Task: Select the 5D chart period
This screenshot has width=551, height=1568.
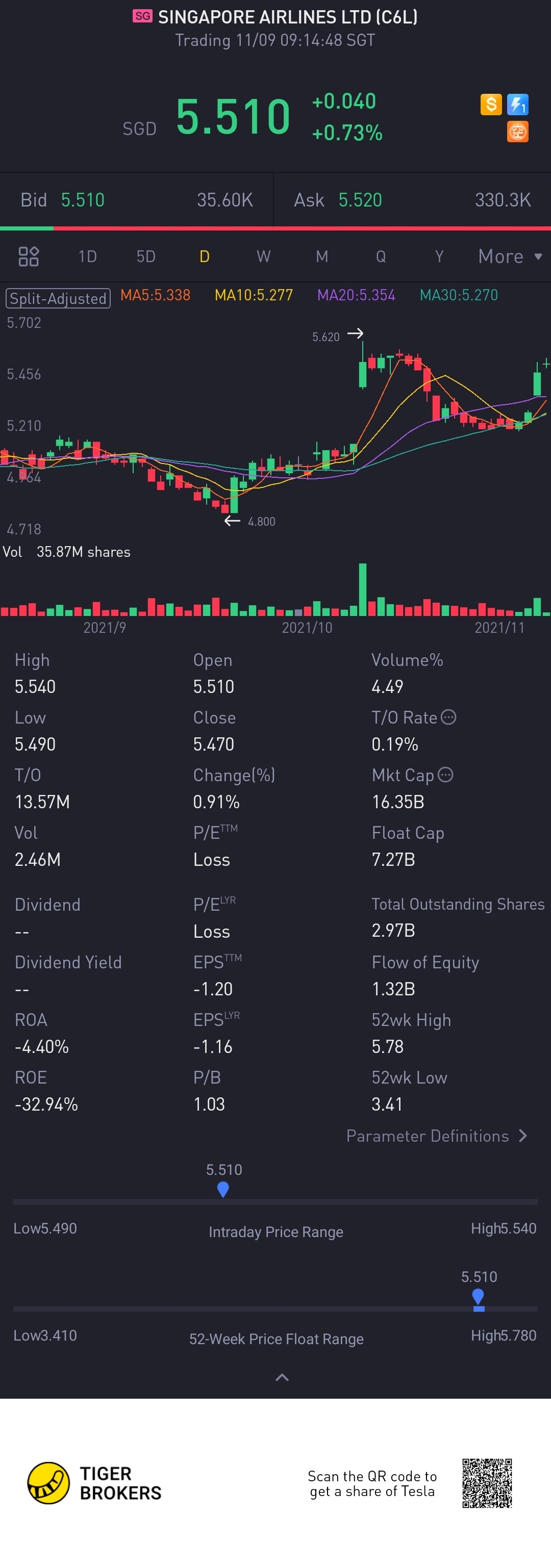Action: [146, 256]
